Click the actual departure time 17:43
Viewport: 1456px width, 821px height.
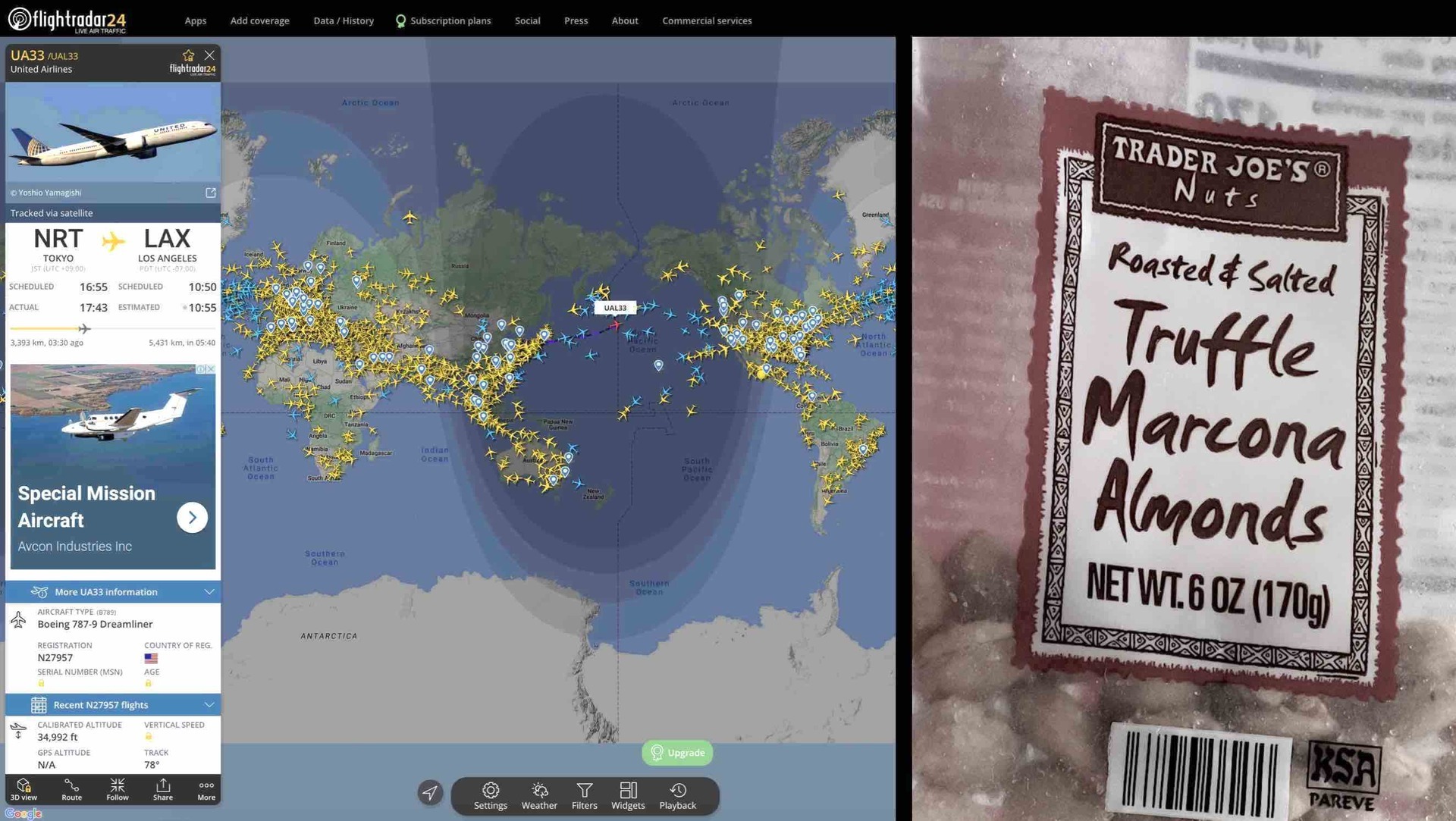tap(93, 308)
